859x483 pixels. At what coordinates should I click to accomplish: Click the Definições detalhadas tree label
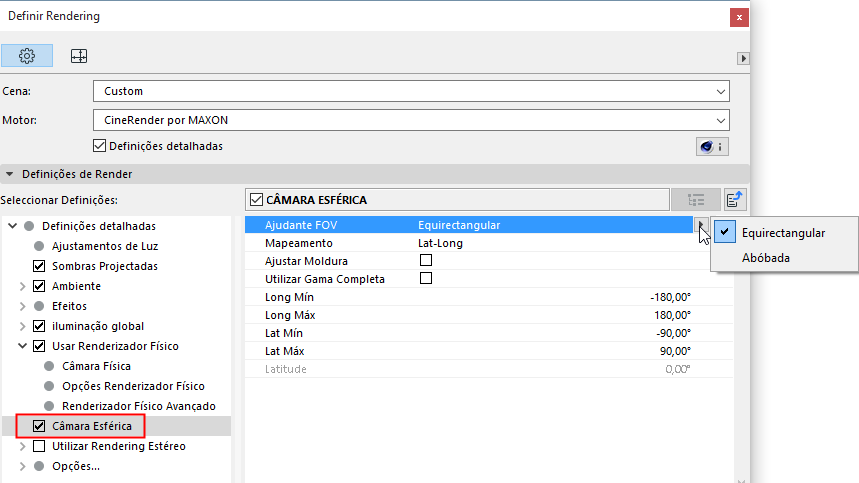pos(99,226)
